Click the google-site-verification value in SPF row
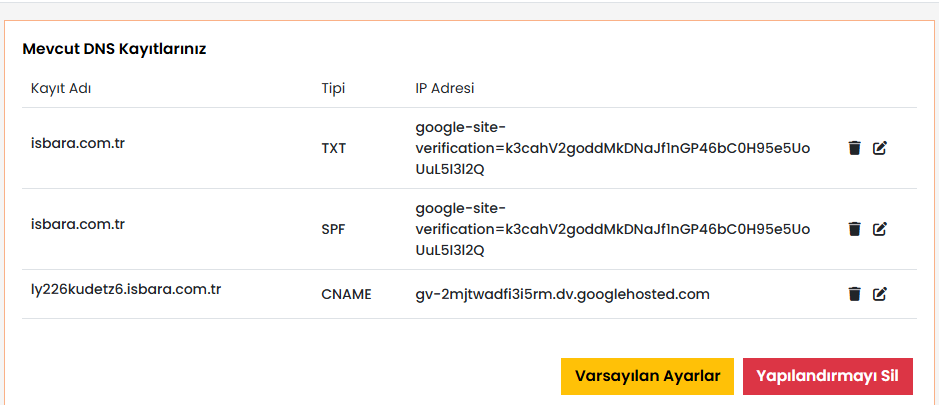Image resolution: width=939 pixels, height=405 pixels. point(613,228)
